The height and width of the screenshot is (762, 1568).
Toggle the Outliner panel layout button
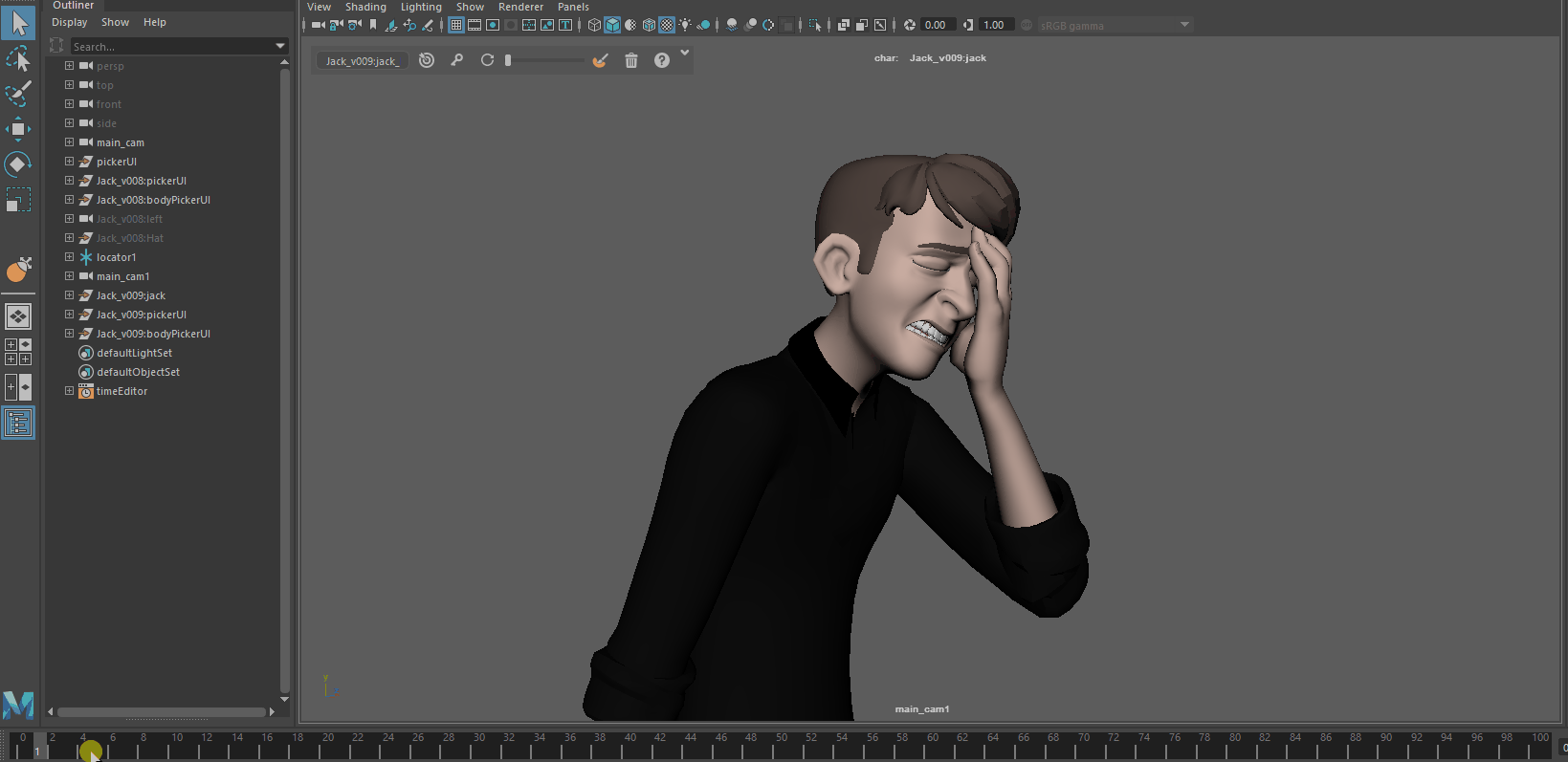[18, 423]
